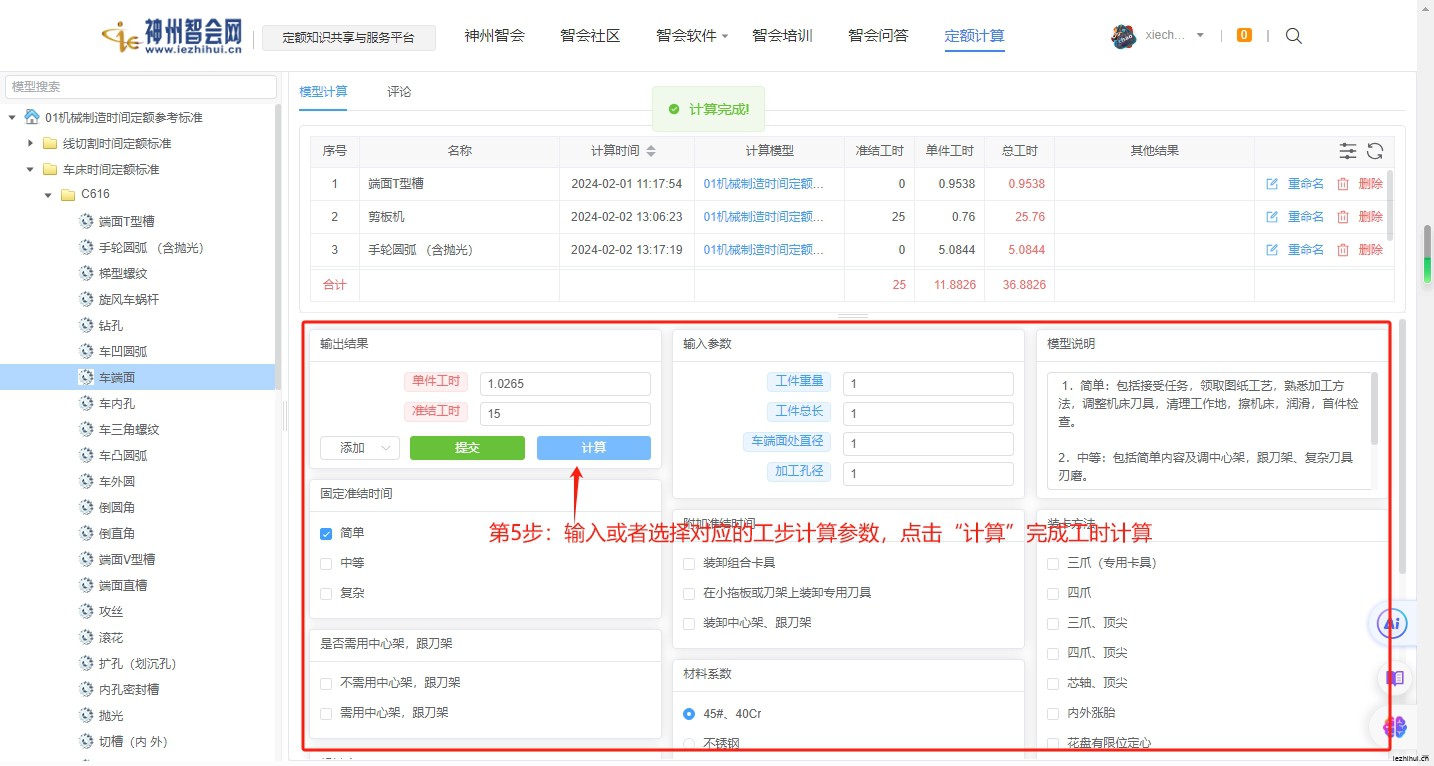Check the 复杂 checkbox
This screenshot has width=1434, height=766.
[x=326, y=594]
